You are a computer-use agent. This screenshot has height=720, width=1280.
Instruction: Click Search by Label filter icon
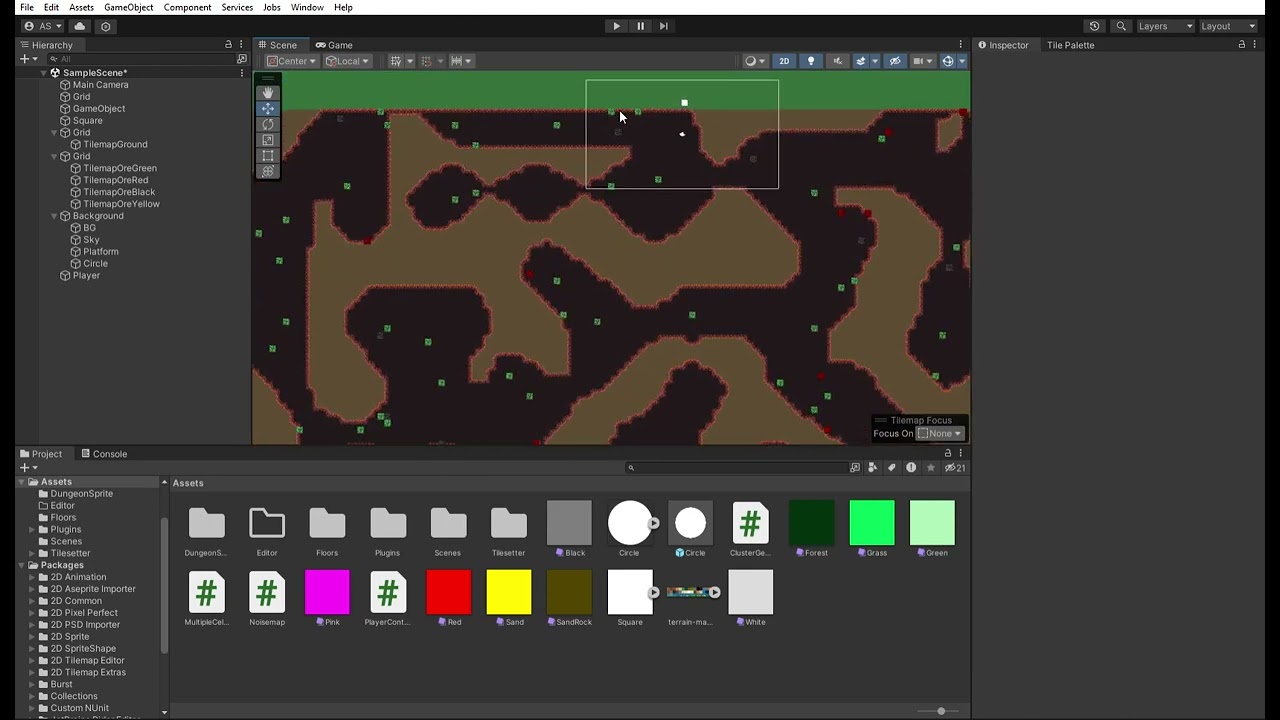pyautogui.click(x=892, y=468)
